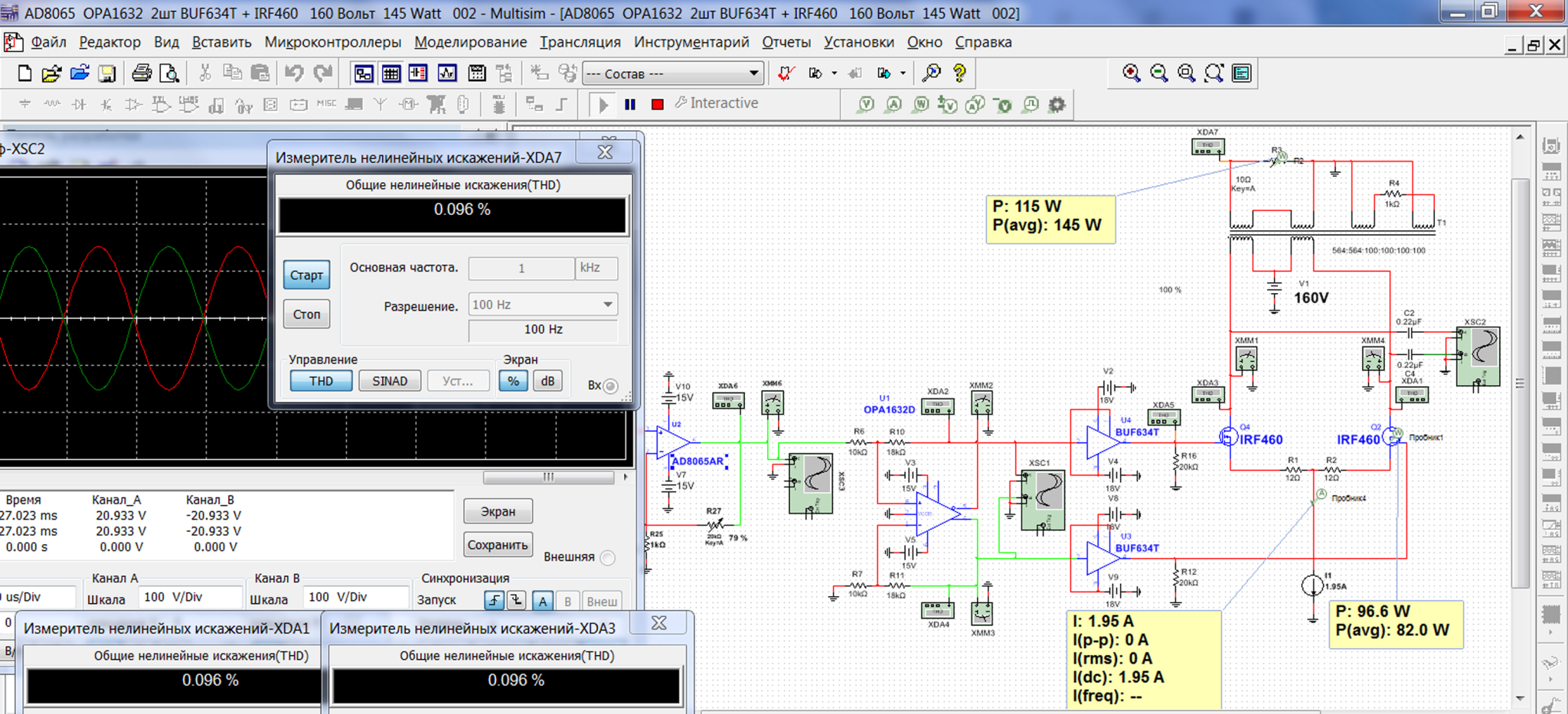
Task: Open Help with the yellow question icon
Action: tap(959, 73)
